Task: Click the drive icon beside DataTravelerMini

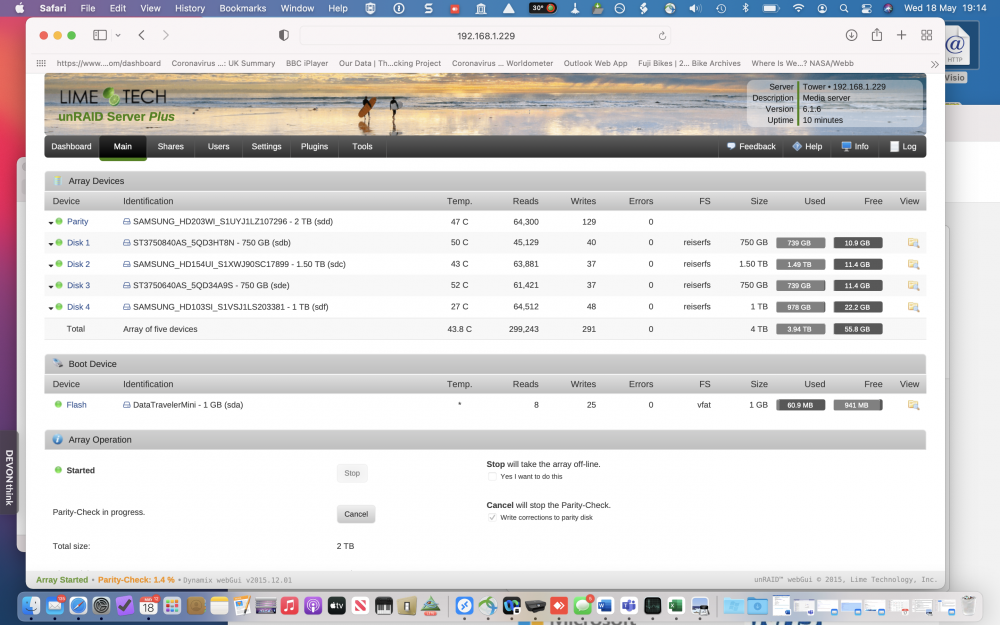Action: (126, 405)
